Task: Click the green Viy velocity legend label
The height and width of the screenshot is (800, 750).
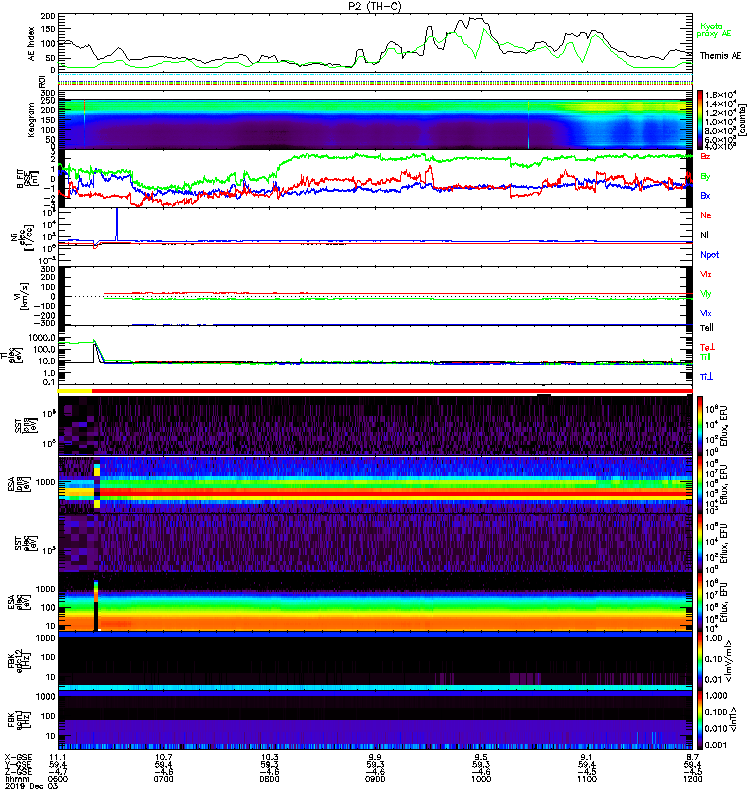Action: tap(706, 294)
